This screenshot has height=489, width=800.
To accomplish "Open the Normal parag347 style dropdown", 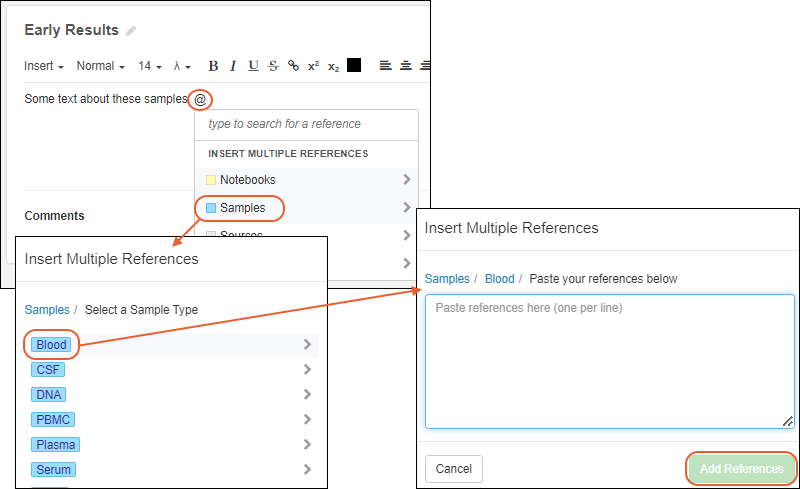I will point(100,66).
